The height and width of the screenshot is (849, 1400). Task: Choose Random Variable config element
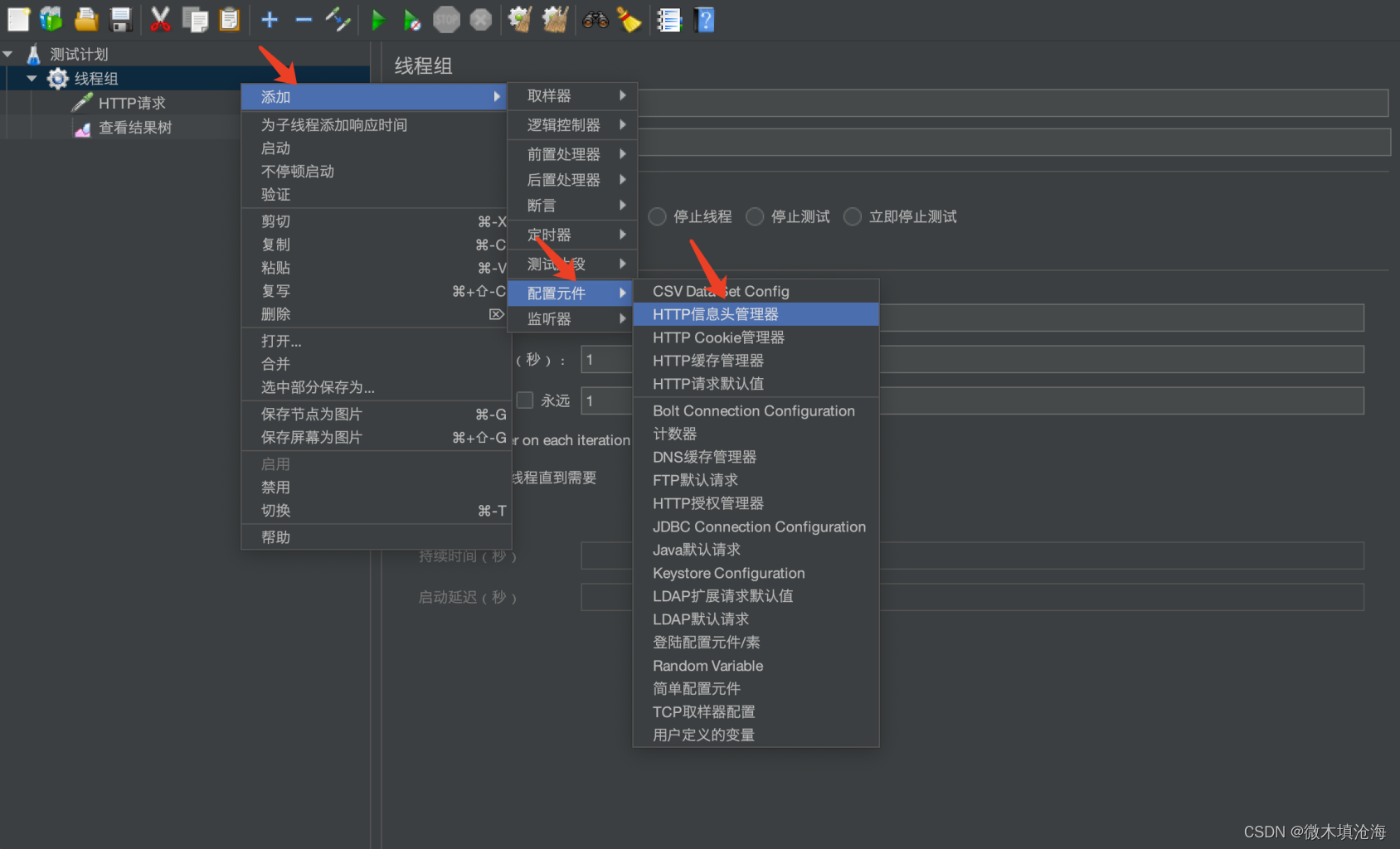pos(756,667)
